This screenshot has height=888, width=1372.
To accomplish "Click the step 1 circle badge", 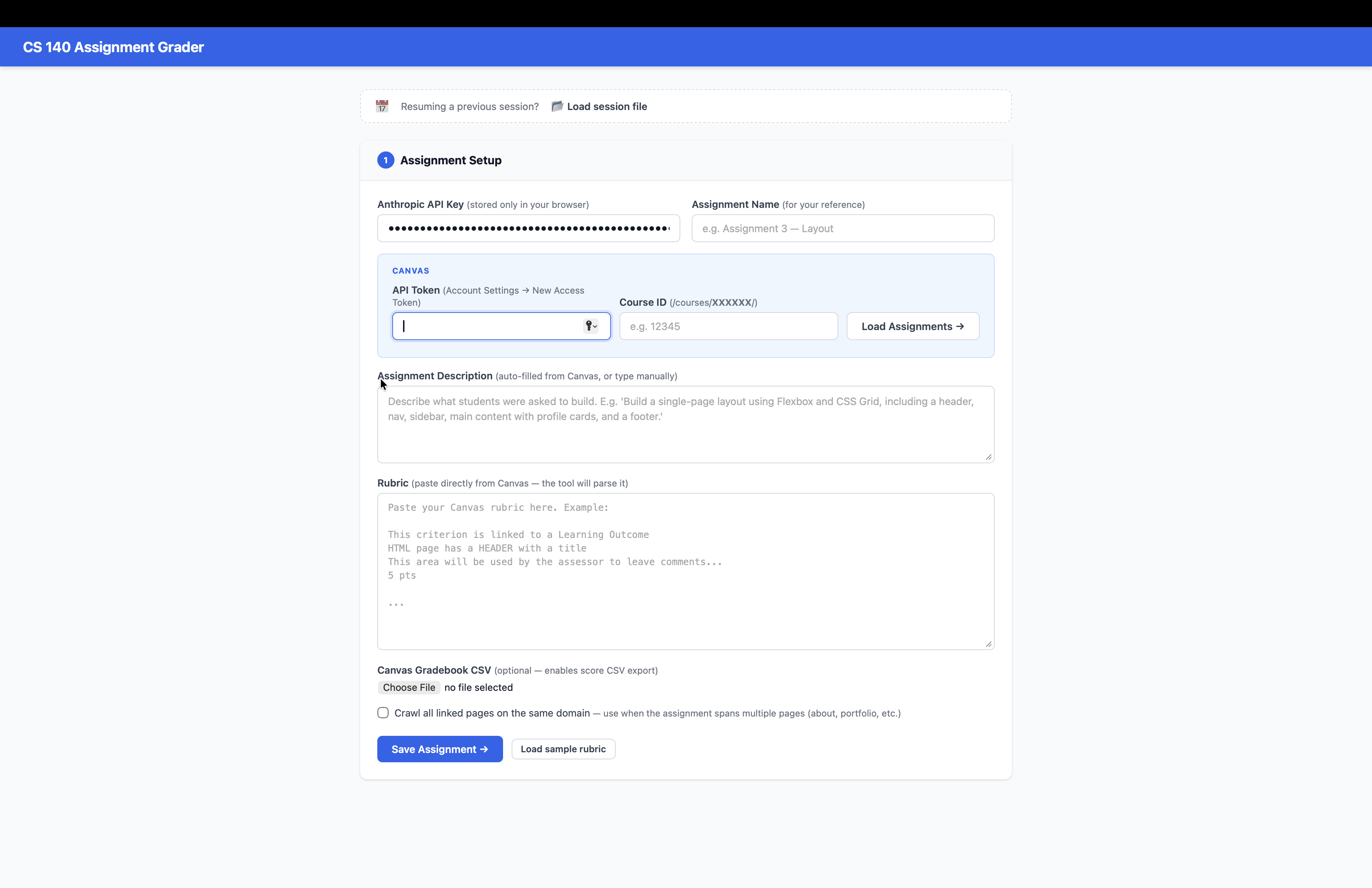I will 386,160.
